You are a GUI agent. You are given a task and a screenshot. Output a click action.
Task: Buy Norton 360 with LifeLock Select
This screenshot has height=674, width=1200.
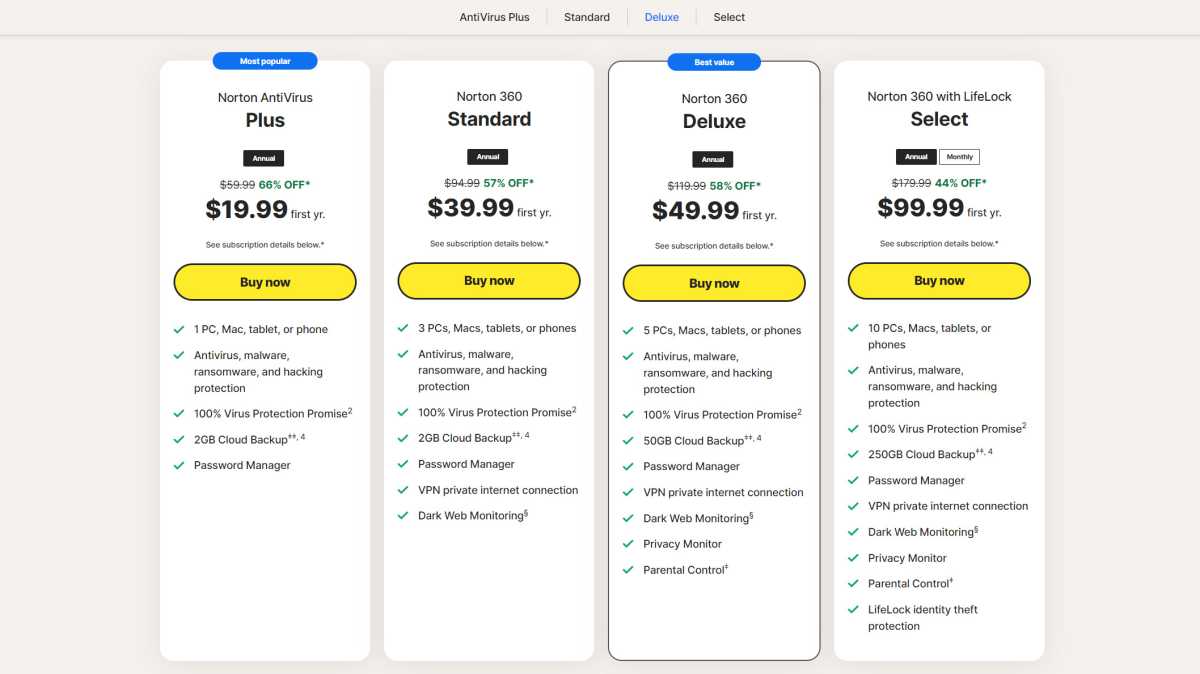939,281
